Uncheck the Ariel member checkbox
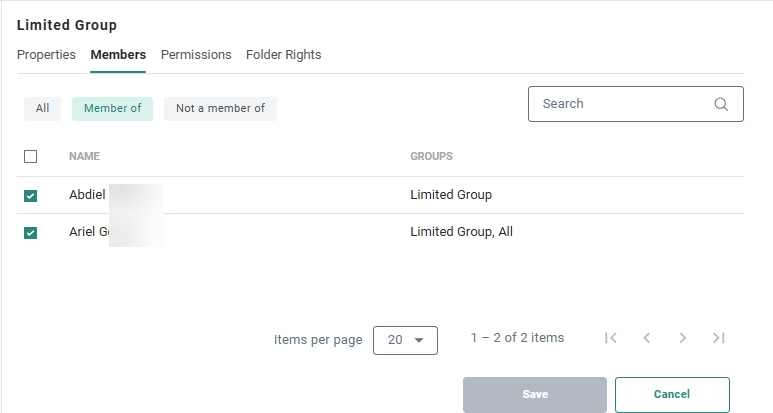The height and width of the screenshot is (413, 773). coord(30,233)
